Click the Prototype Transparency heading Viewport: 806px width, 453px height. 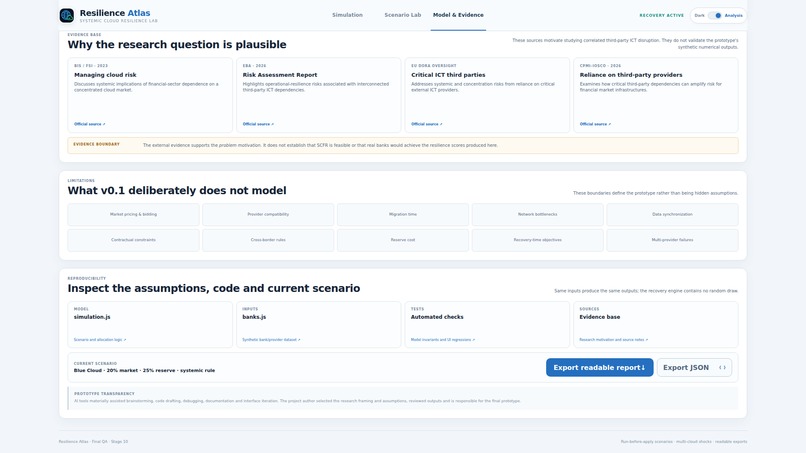104,393
